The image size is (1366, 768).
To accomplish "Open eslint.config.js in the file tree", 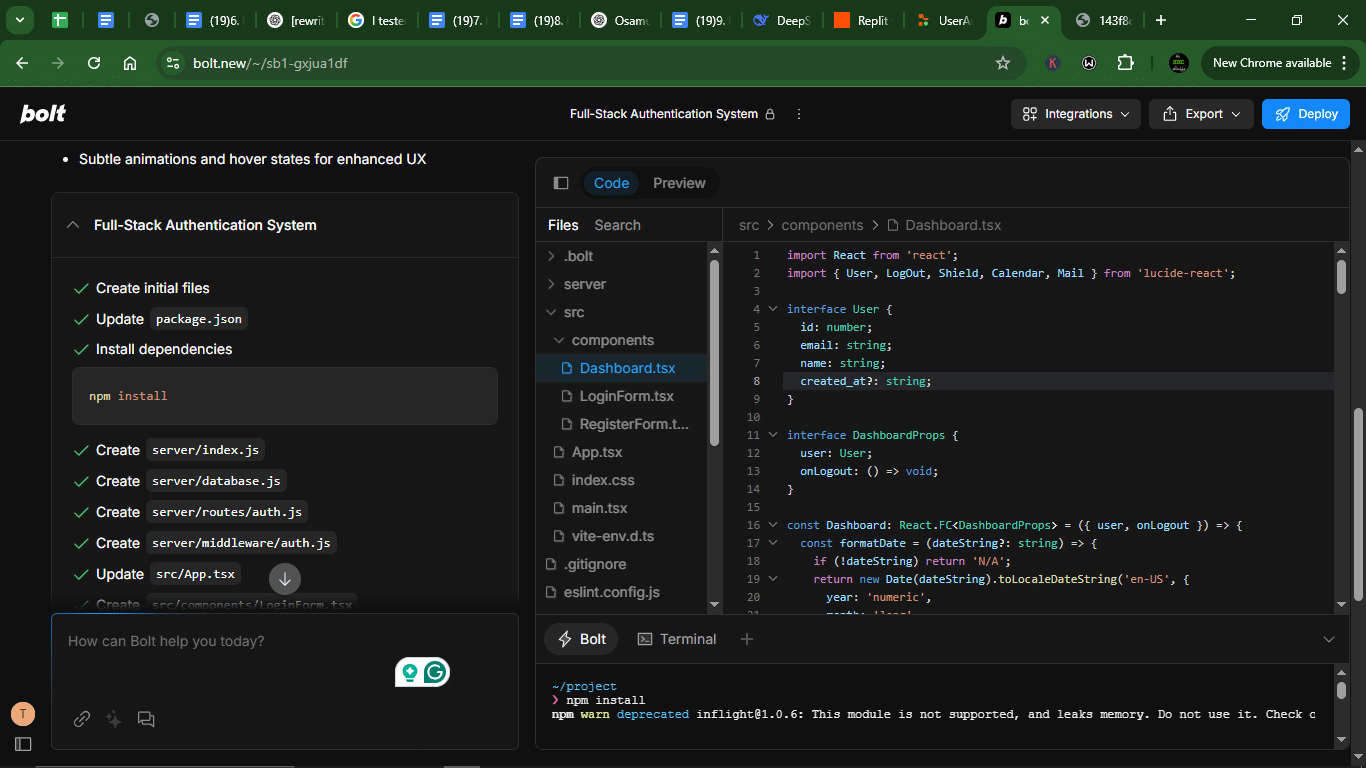I will [611, 592].
